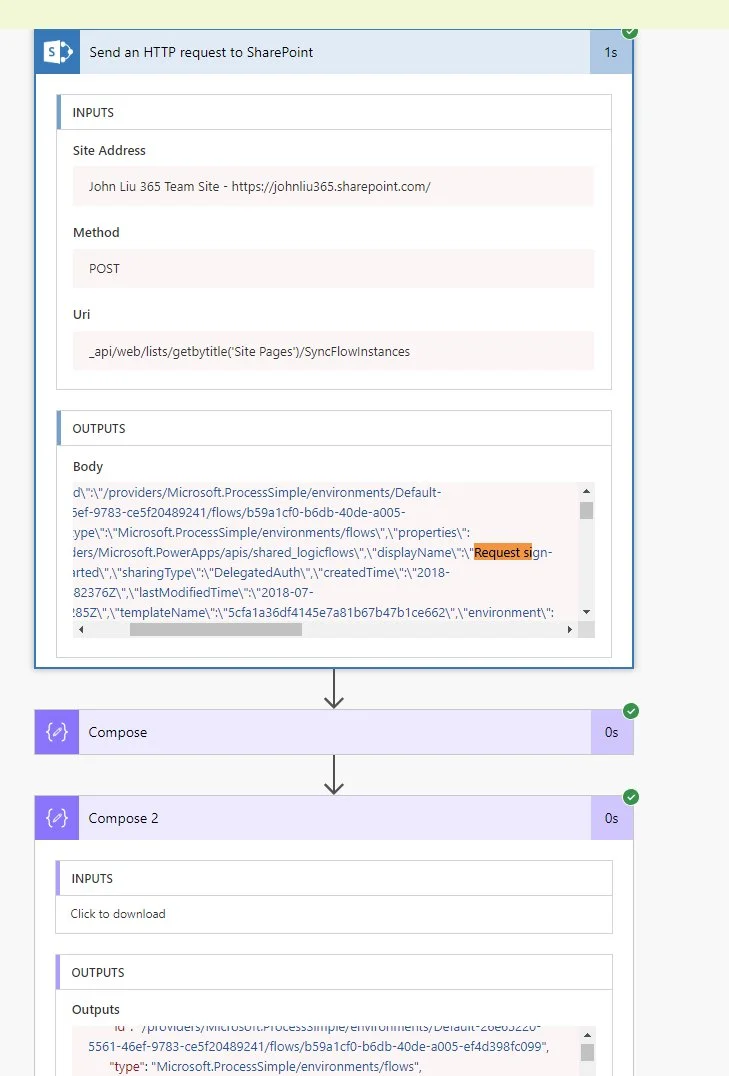Click the curly-brace icon of the Compose action
The image size is (729, 1076).
[57, 732]
